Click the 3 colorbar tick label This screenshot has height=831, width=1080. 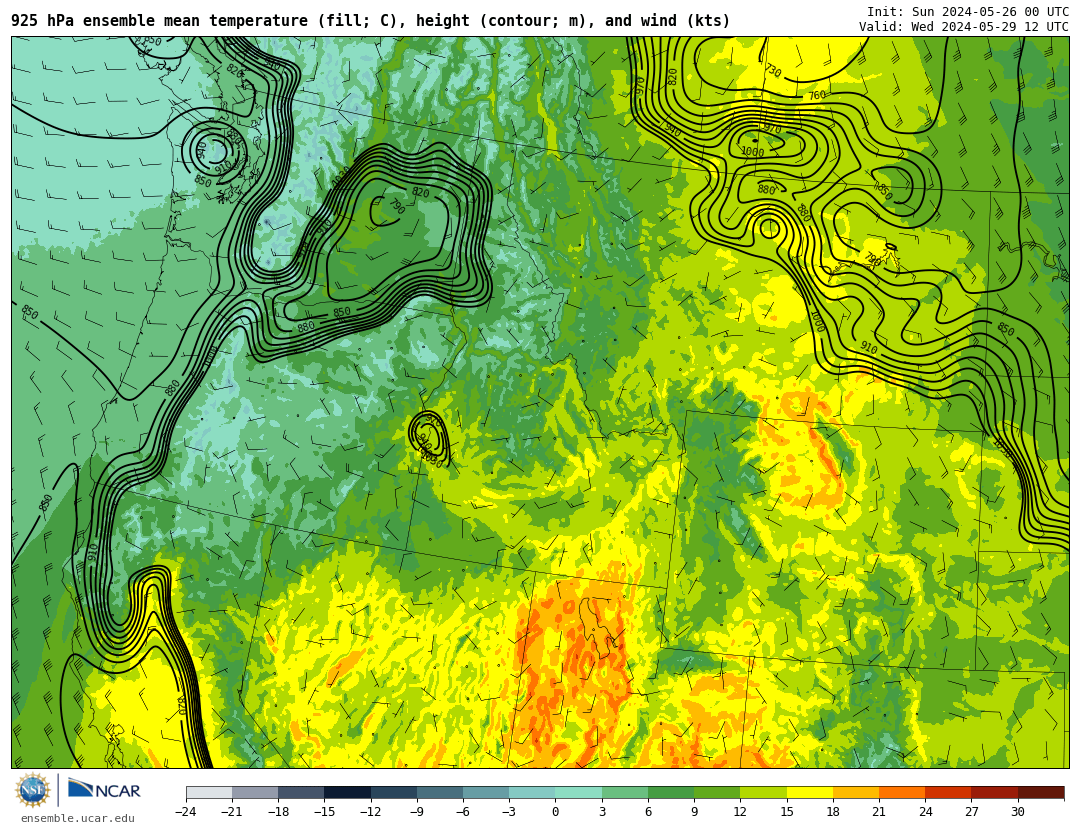(602, 812)
